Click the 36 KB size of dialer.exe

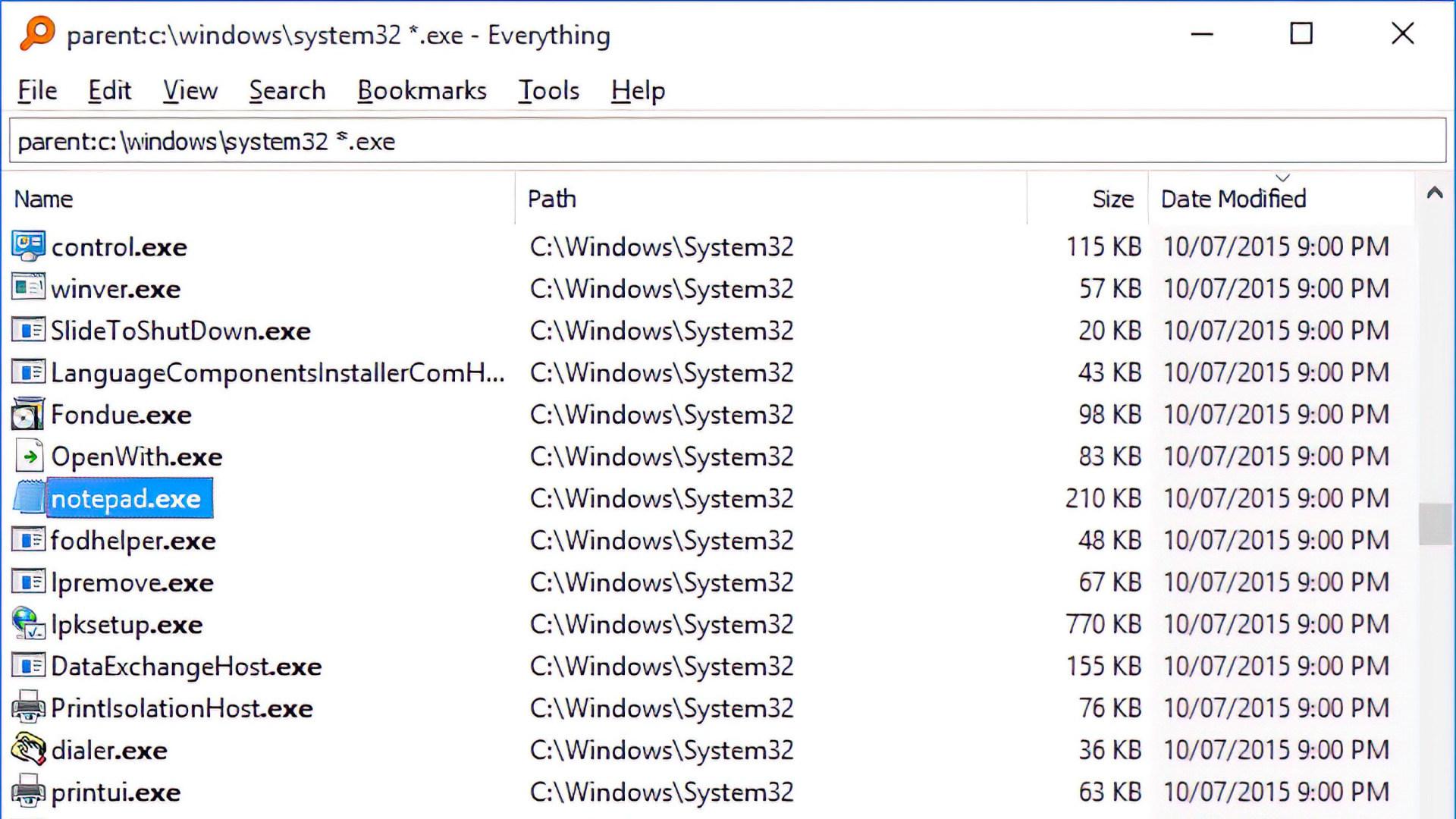pyautogui.click(x=1110, y=750)
